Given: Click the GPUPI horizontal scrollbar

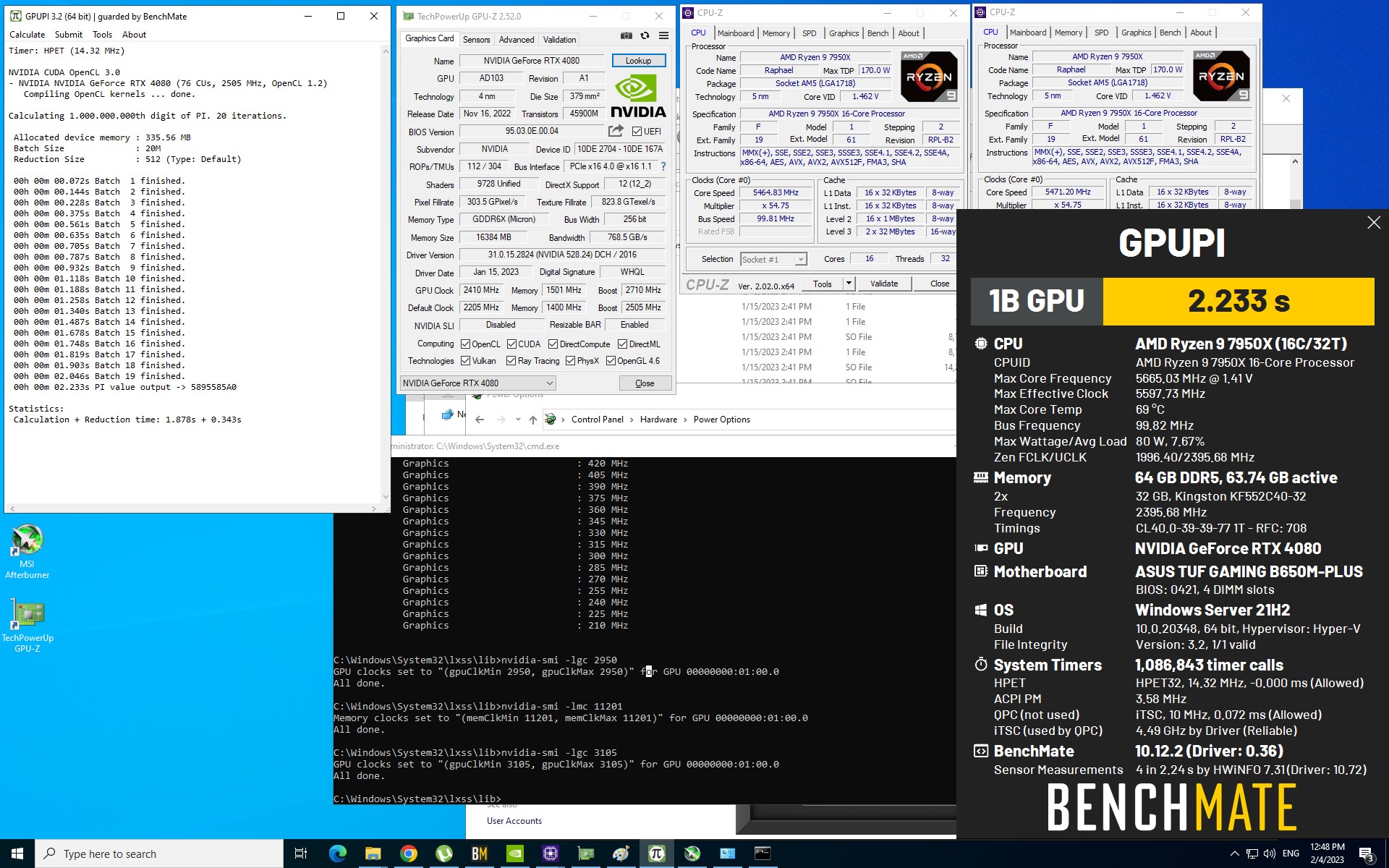Looking at the screenshot, I should coord(192,509).
